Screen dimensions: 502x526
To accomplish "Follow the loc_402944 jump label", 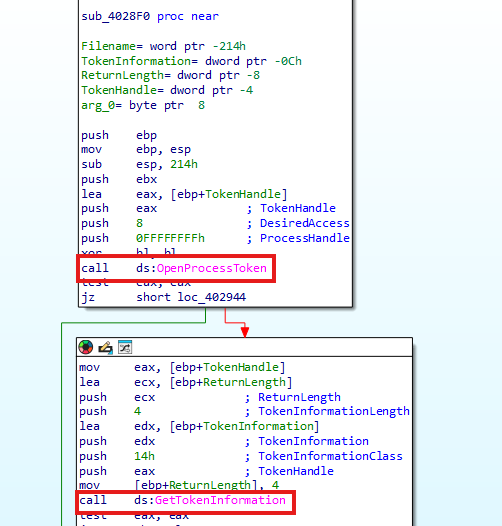I will click(212, 297).
